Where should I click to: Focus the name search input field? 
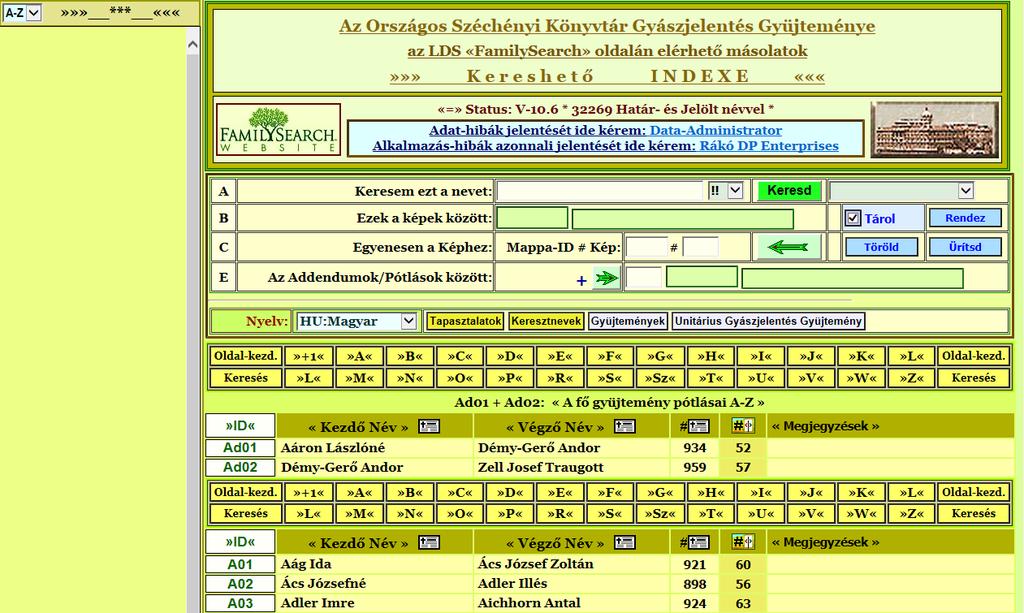(x=600, y=191)
